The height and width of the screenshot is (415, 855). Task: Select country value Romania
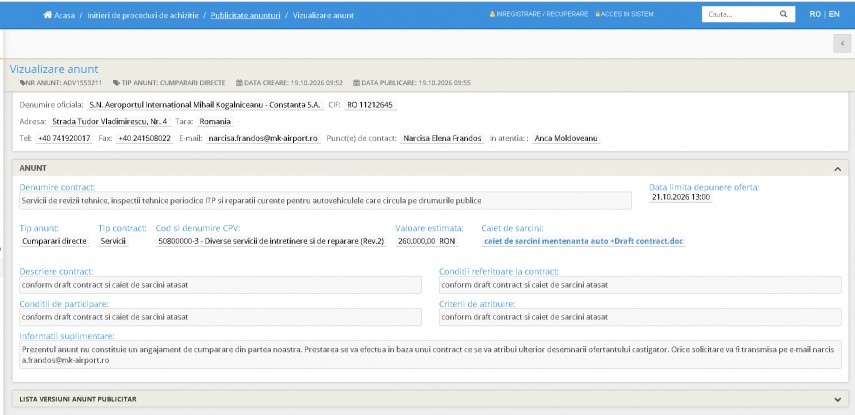click(x=215, y=122)
